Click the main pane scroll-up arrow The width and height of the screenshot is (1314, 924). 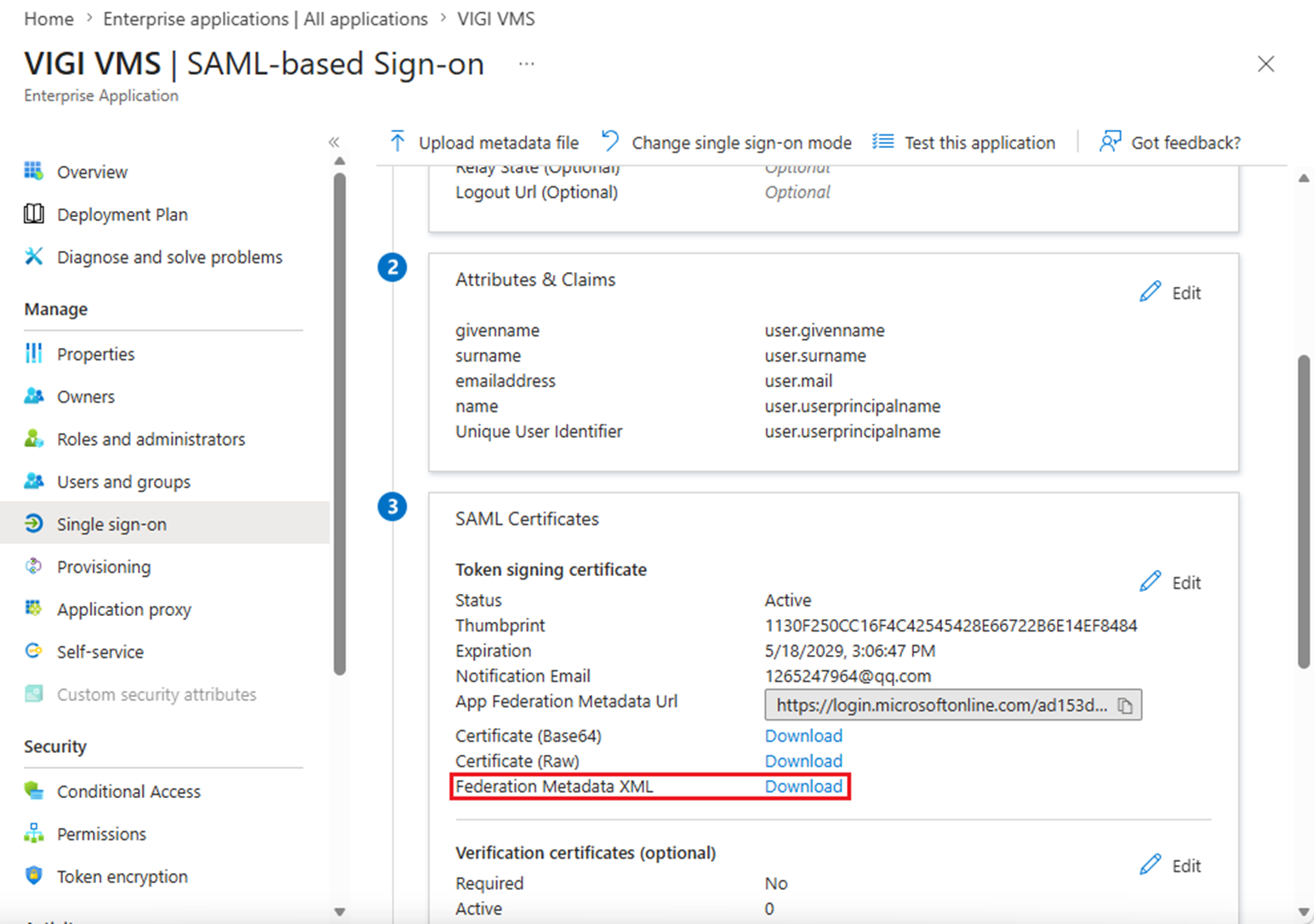tap(1303, 178)
